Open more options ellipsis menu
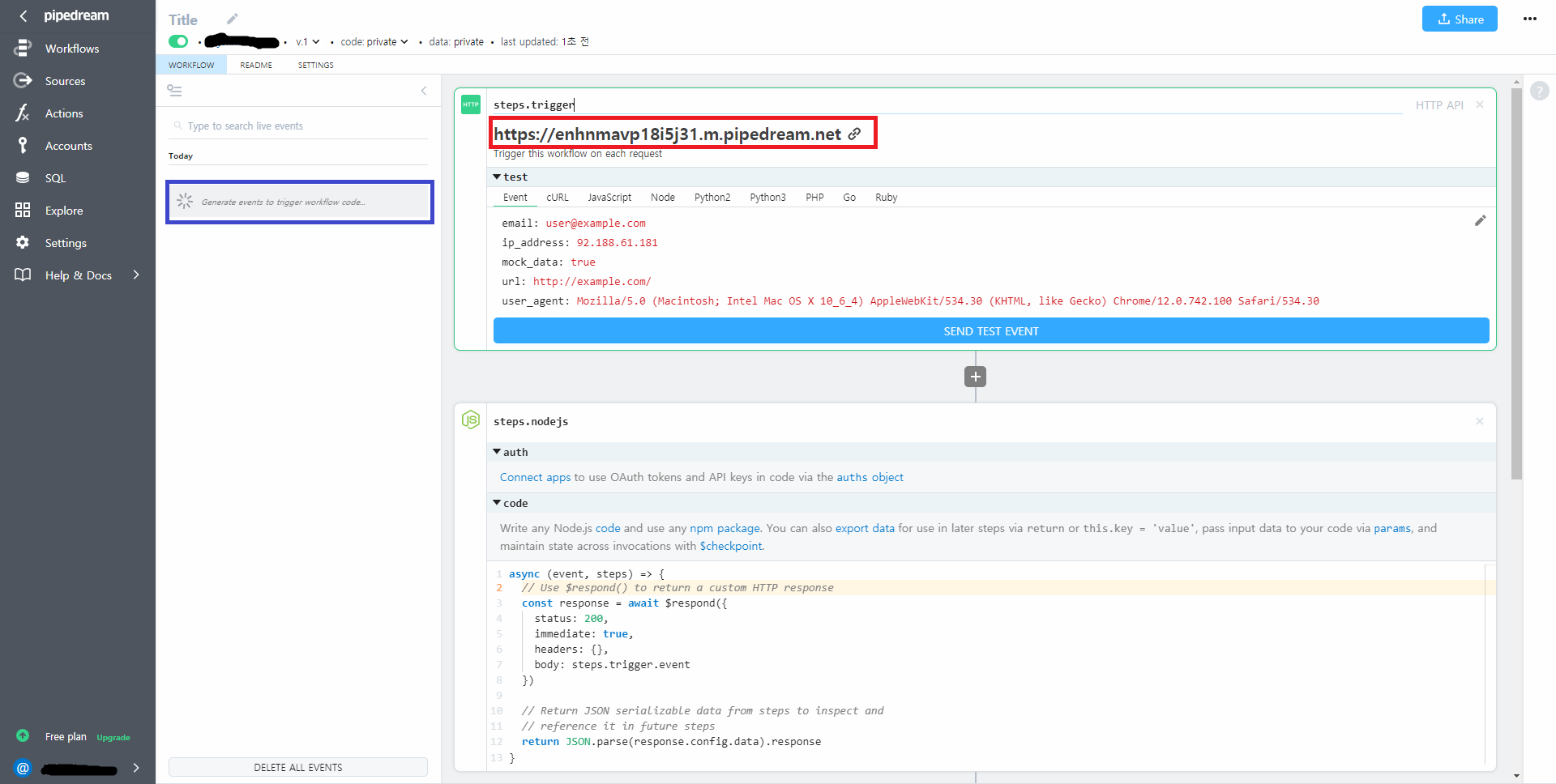Screen dimensions: 1556x784 pos(1530,19)
